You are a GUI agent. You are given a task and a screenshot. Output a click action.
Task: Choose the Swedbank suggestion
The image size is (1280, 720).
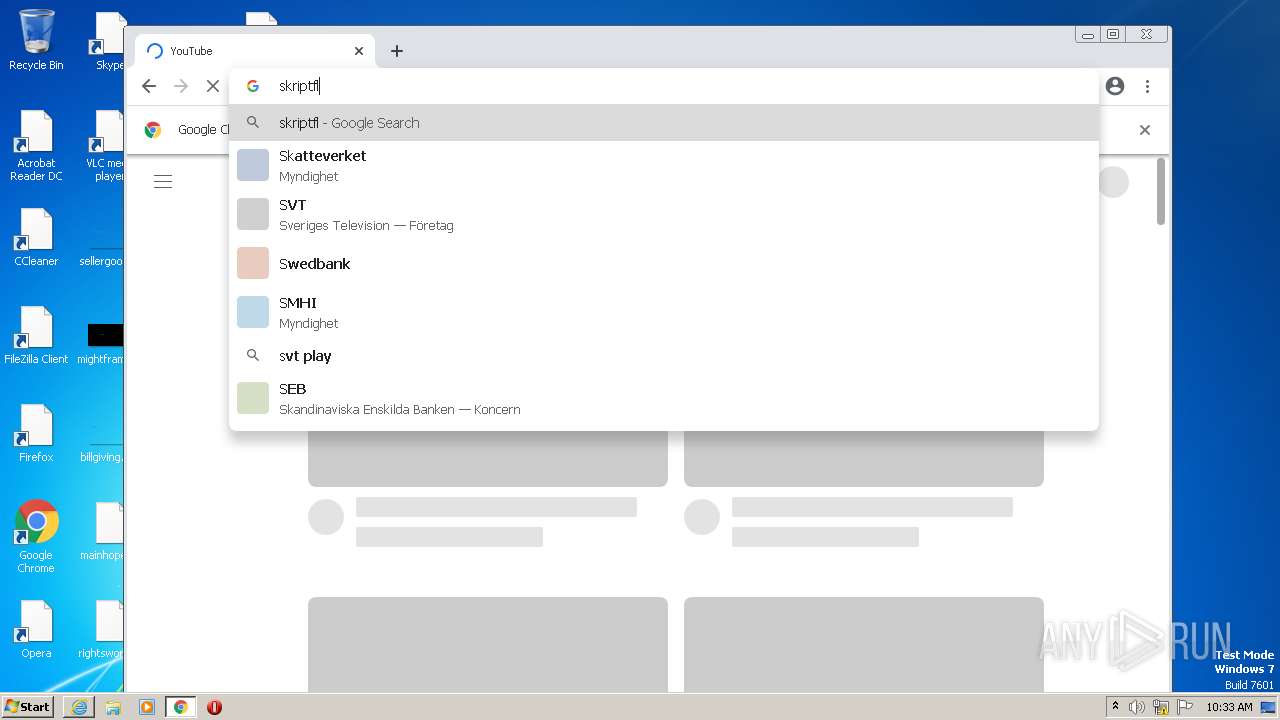pyautogui.click(x=664, y=263)
